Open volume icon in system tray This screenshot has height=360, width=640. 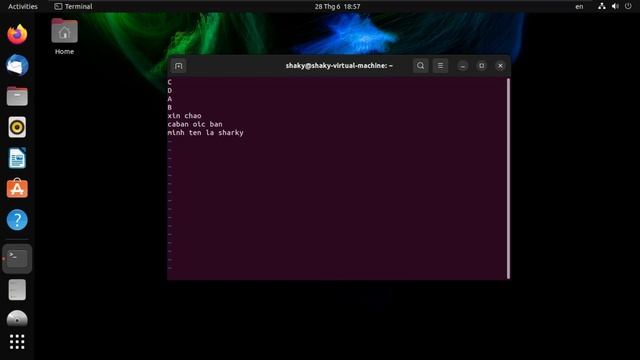[615, 7]
